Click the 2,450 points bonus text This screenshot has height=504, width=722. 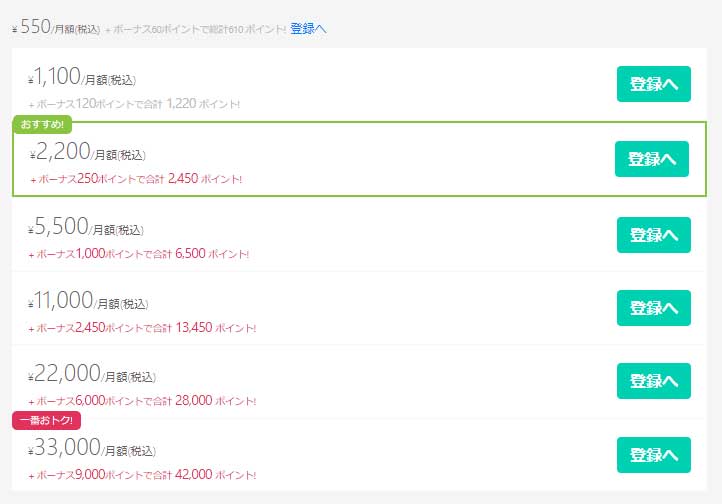(x=136, y=179)
